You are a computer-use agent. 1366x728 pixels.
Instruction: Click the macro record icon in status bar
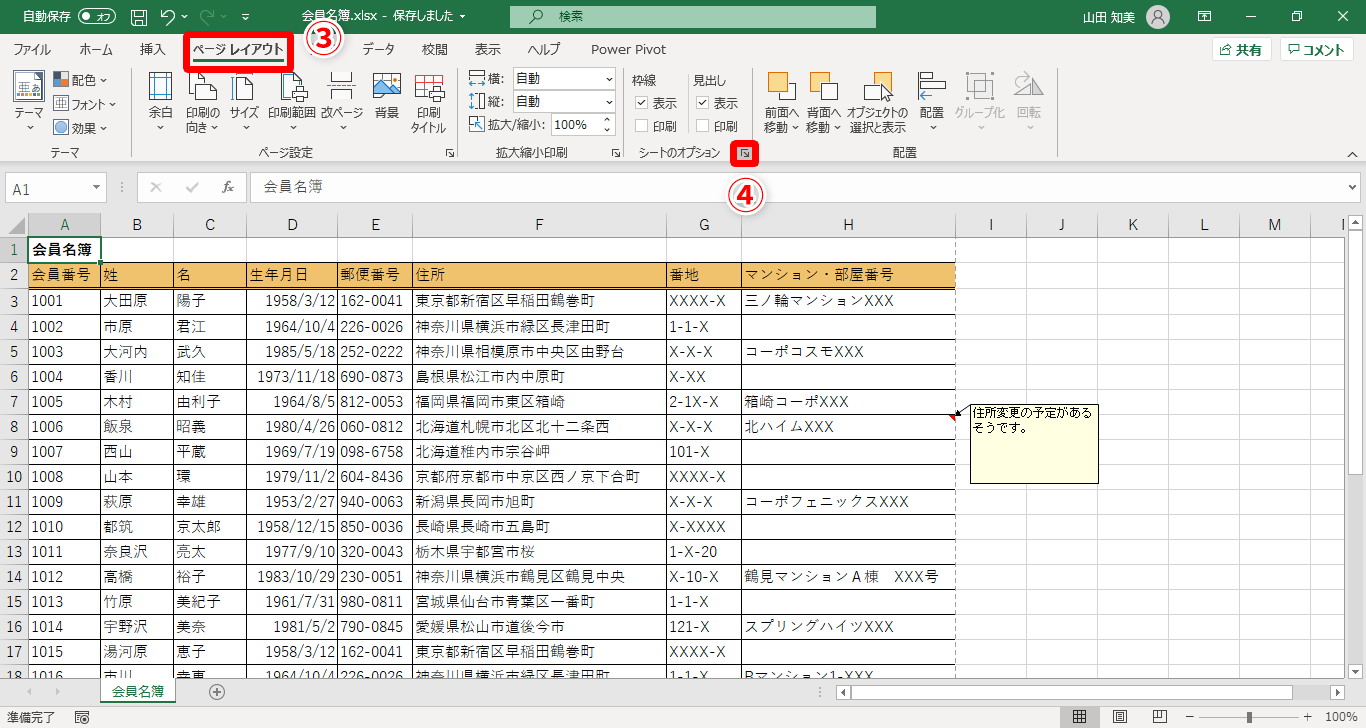point(82,717)
